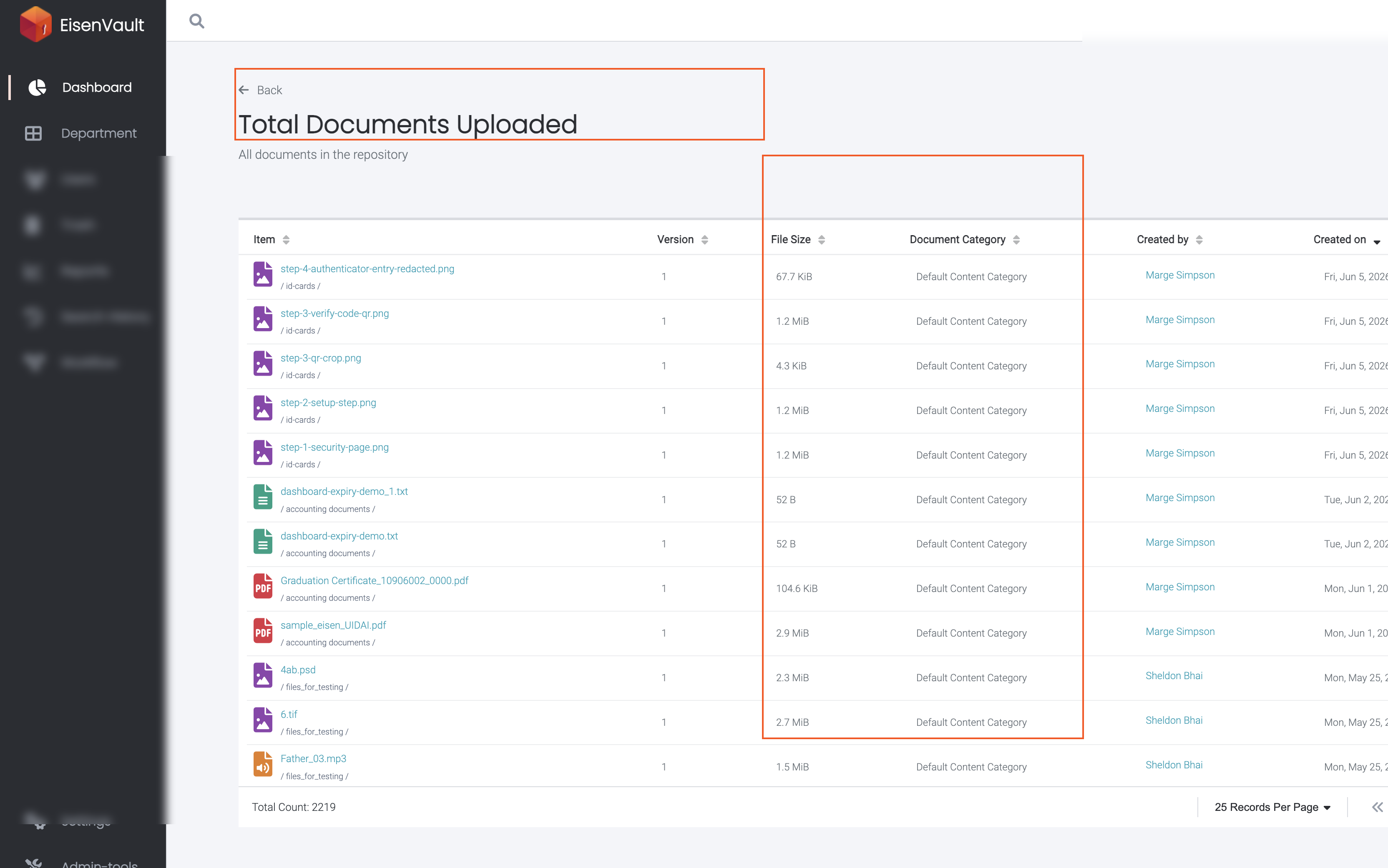
Task: Click text file icon for dashboard-expiry-demo.txt
Action: [x=263, y=541]
